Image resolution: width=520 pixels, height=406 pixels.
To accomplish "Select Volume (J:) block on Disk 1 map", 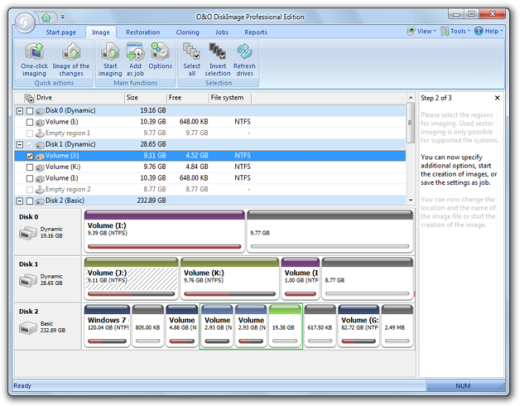I will click(x=131, y=278).
